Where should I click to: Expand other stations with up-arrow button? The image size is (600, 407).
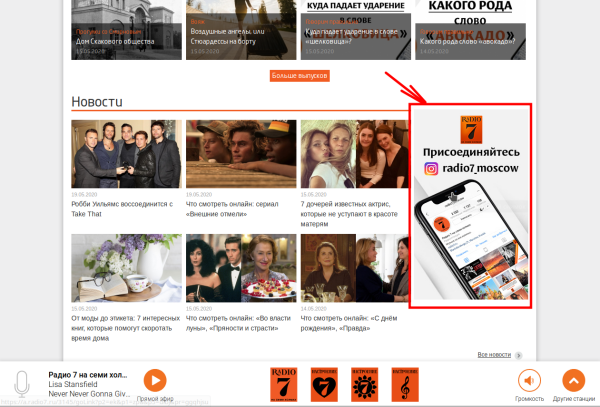574,381
